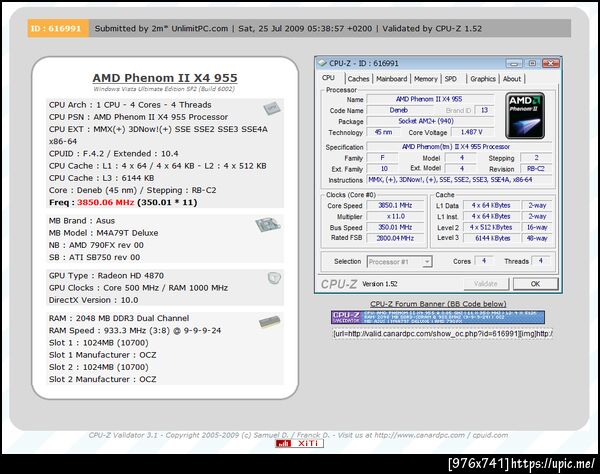The height and width of the screenshot is (474, 600).
Task: Minimize the CPU-Z window
Action: tap(515, 63)
